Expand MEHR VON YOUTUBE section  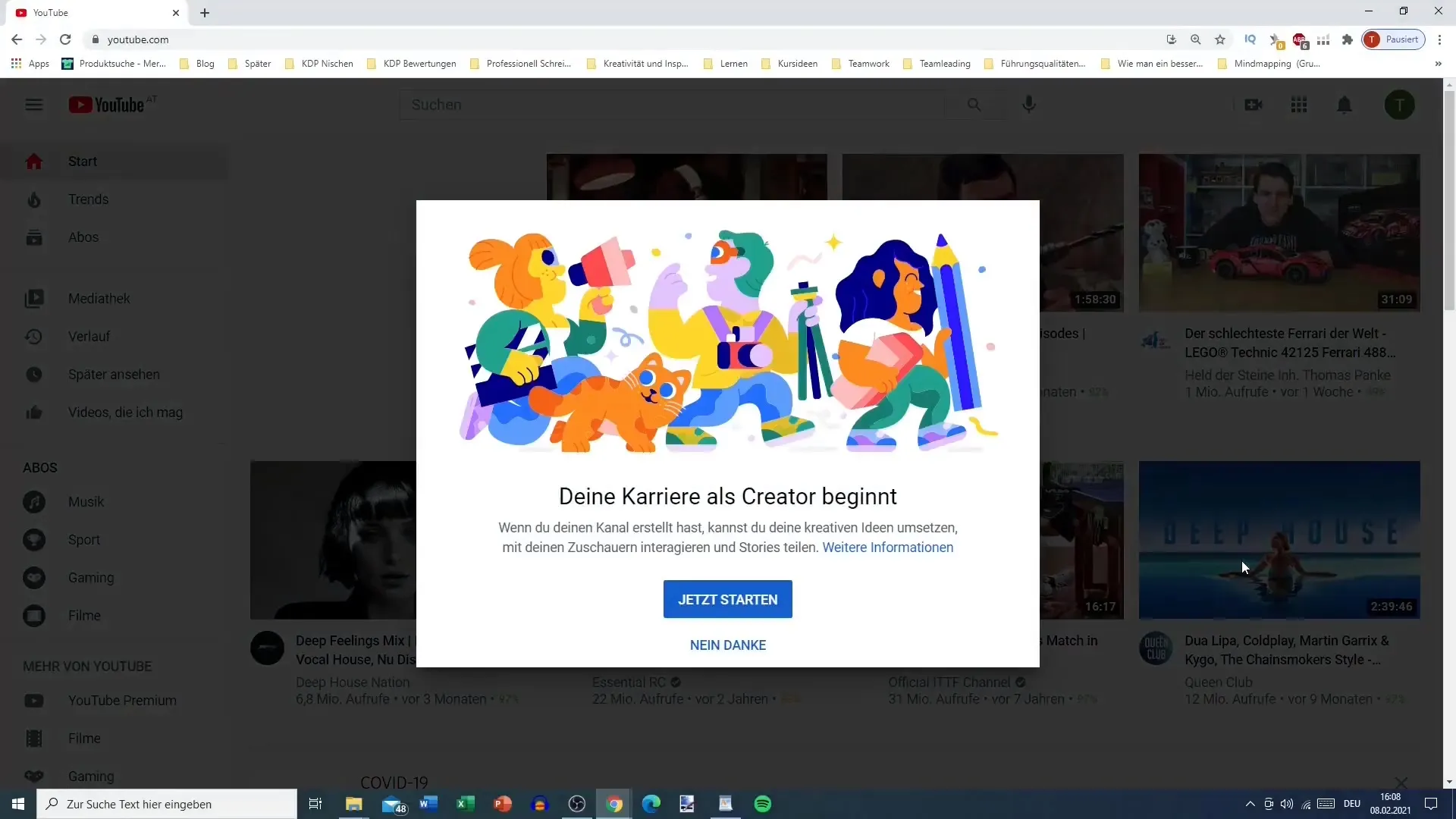pyautogui.click(x=88, y=666)
